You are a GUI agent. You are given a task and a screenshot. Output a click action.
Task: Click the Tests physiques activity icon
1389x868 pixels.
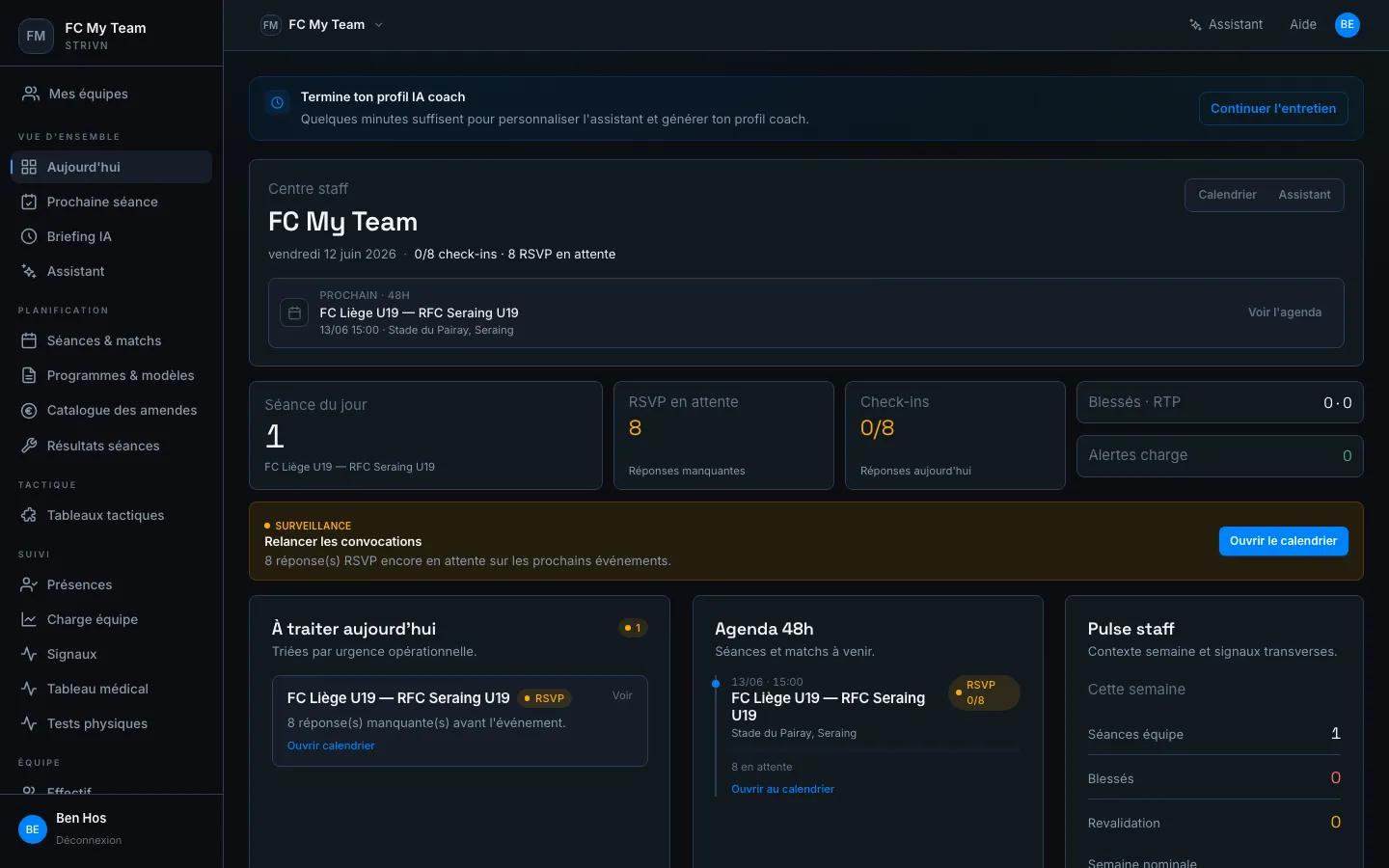point(29,723)
